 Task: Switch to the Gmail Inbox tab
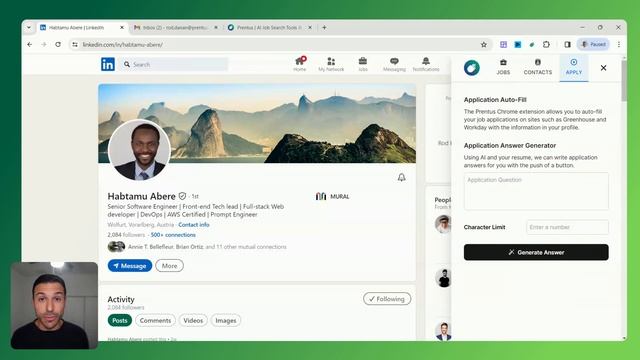click(x=176, y=27)
